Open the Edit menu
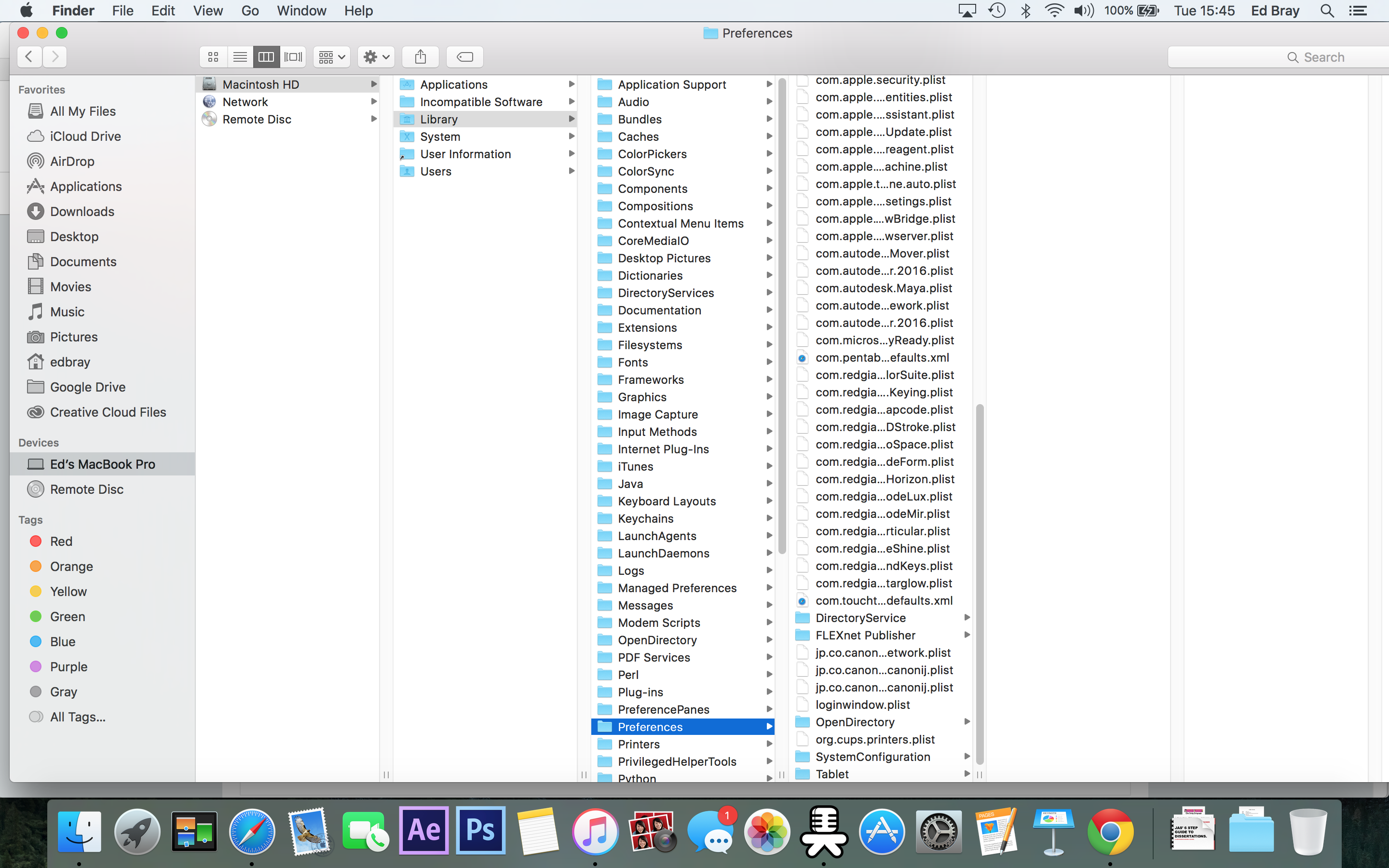The width and height of the screenshot is (1389, 868). point(163,10)
